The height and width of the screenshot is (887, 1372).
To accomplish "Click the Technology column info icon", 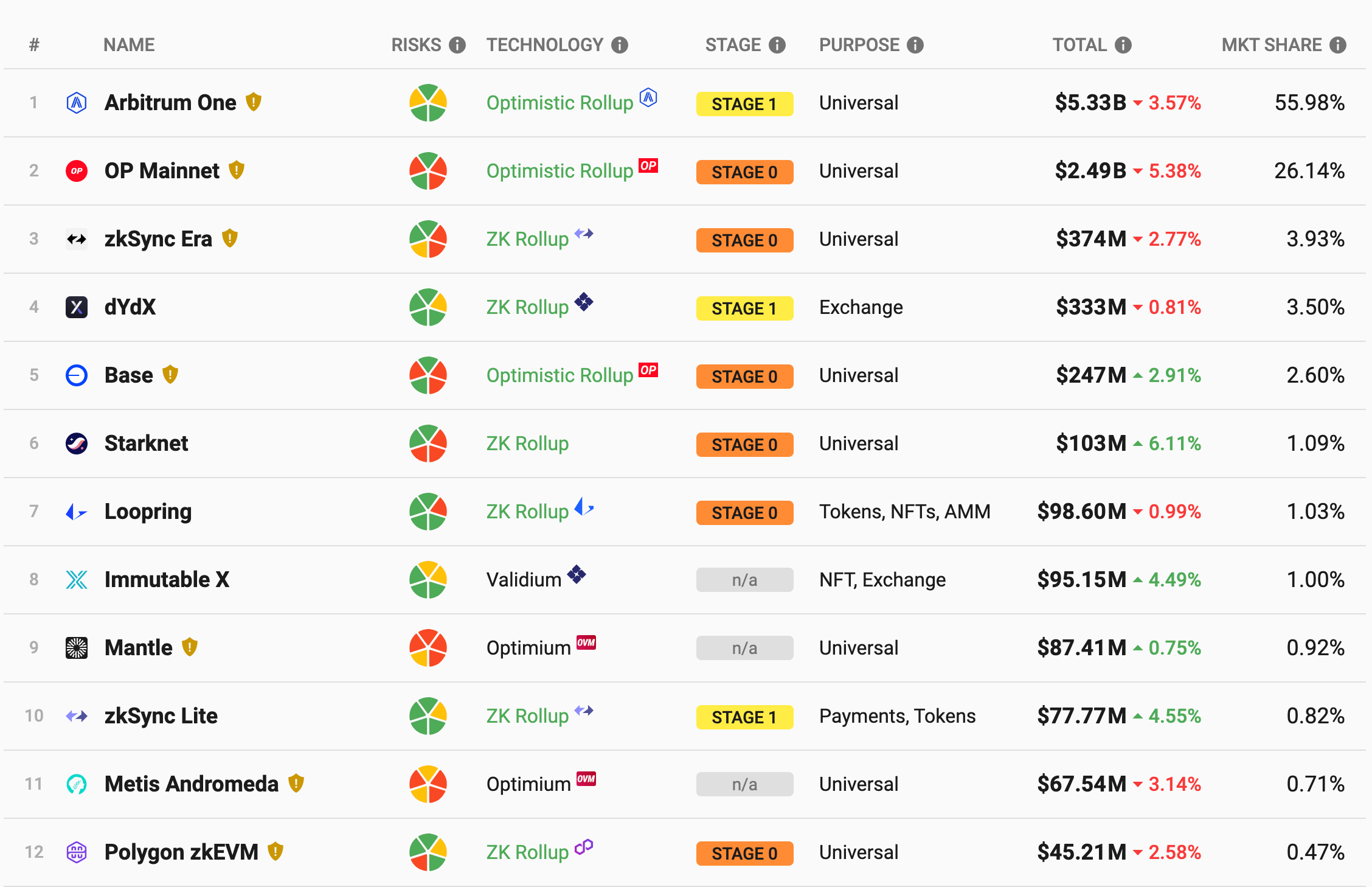I will click(620, 45).
